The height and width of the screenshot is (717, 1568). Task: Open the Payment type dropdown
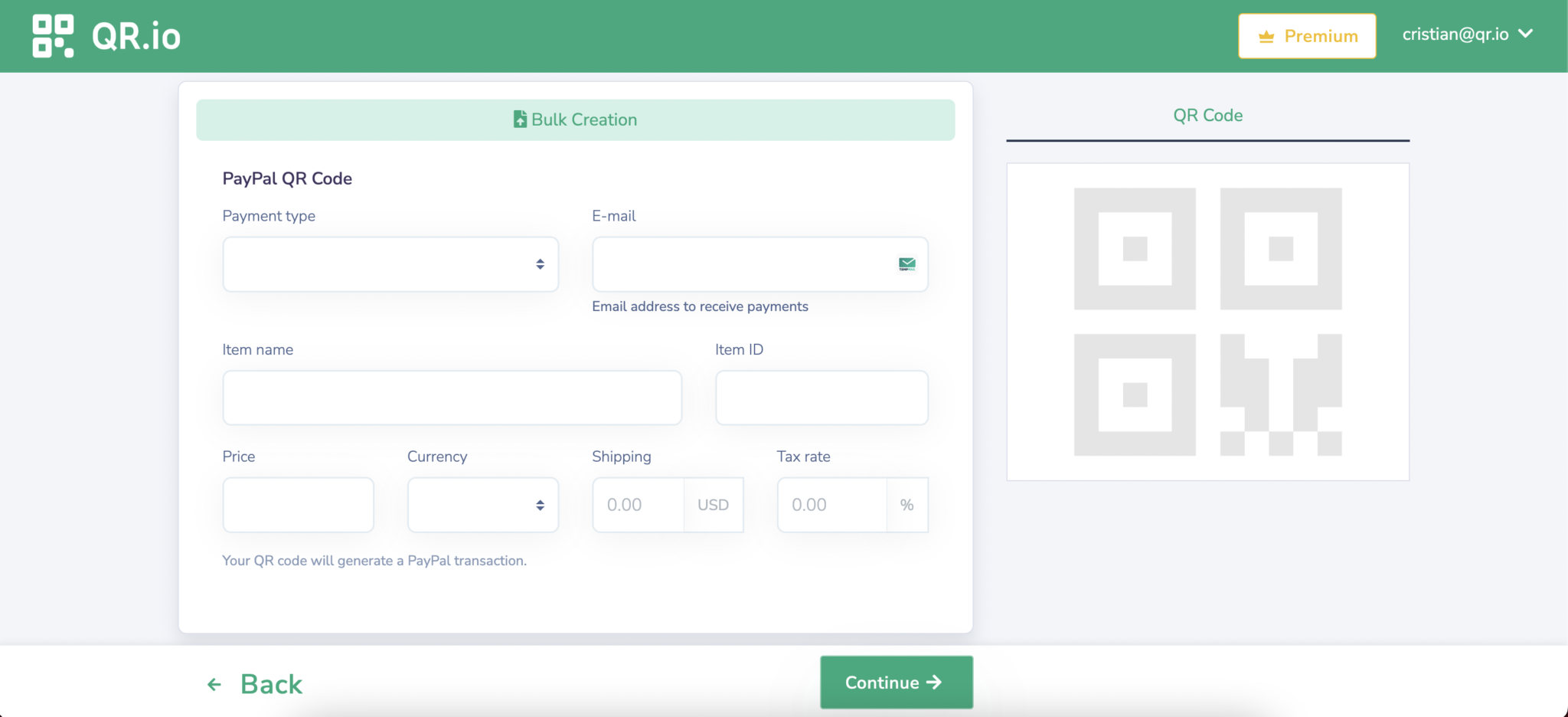pos(390,264)
